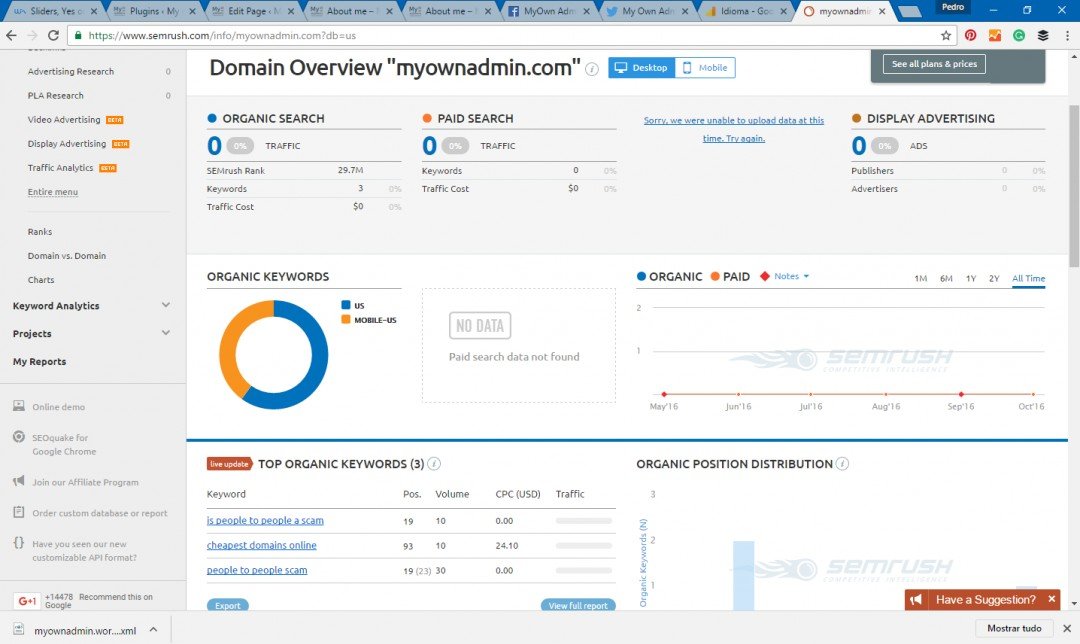Select the 6M time range
The width and height of the screenshot is (1080, 644).
946,278
